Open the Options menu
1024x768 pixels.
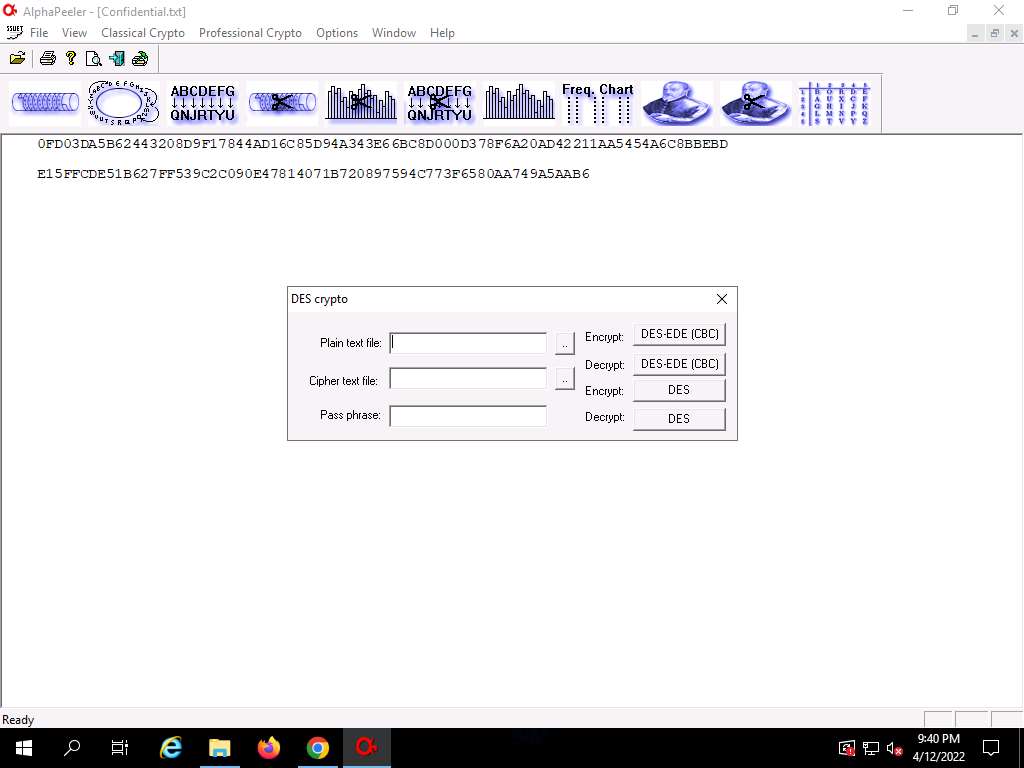pos(337,33)
